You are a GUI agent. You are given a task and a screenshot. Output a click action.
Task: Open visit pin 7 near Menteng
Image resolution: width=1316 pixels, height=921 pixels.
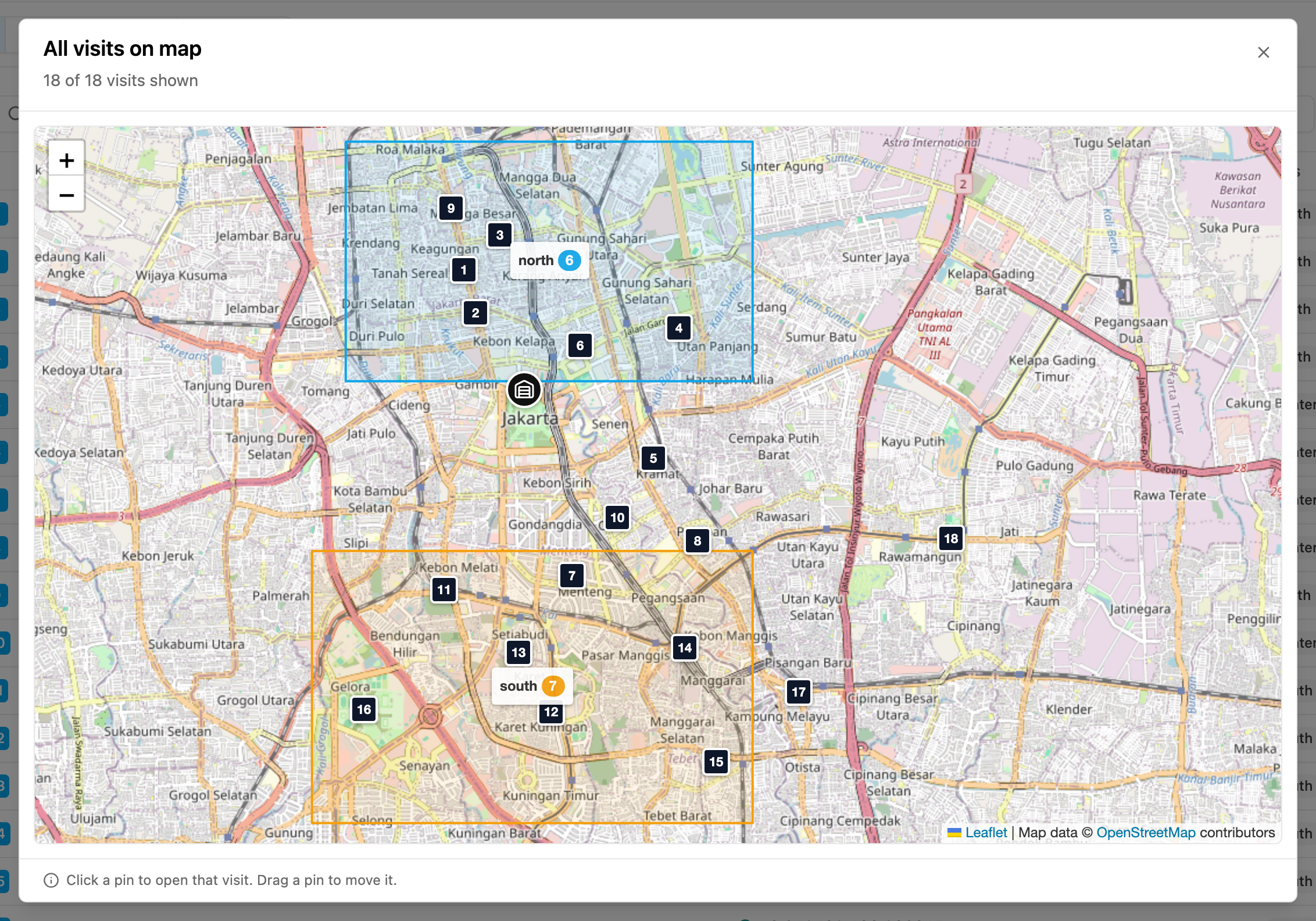572,576
